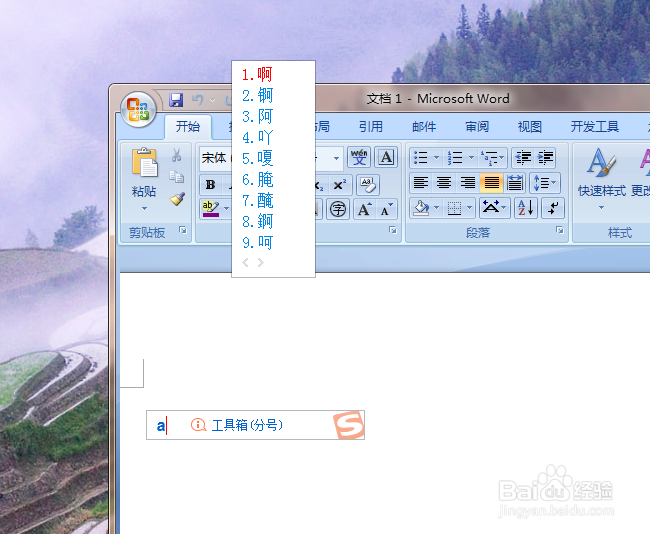Save the document with the floppy icon
650x534 pixels.
pos(176,100)
